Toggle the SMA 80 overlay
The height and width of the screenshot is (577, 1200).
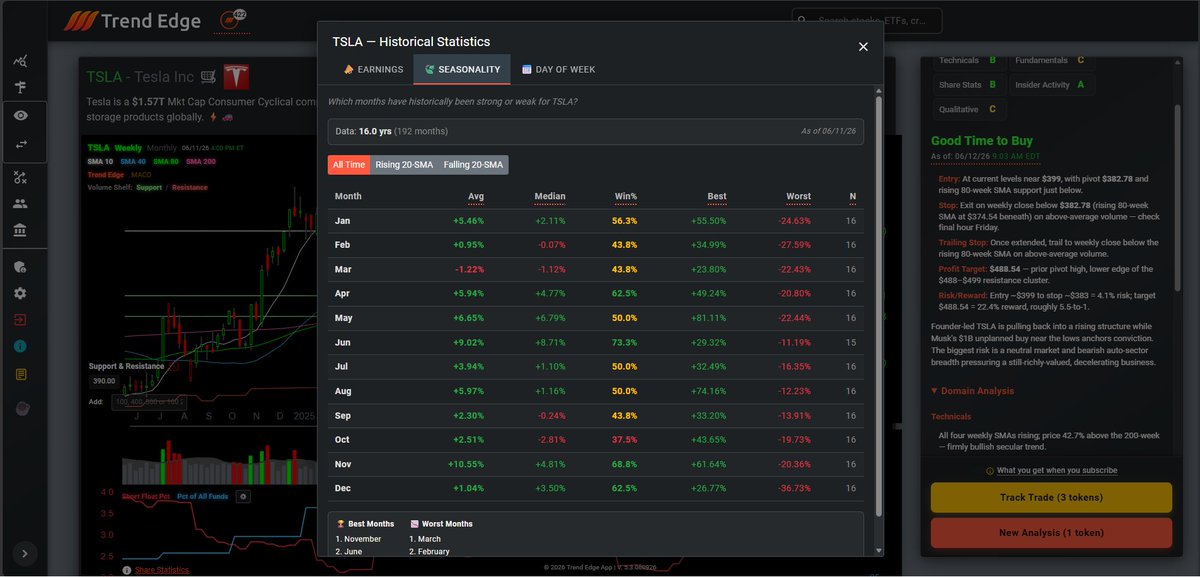[x=166, y=161]
